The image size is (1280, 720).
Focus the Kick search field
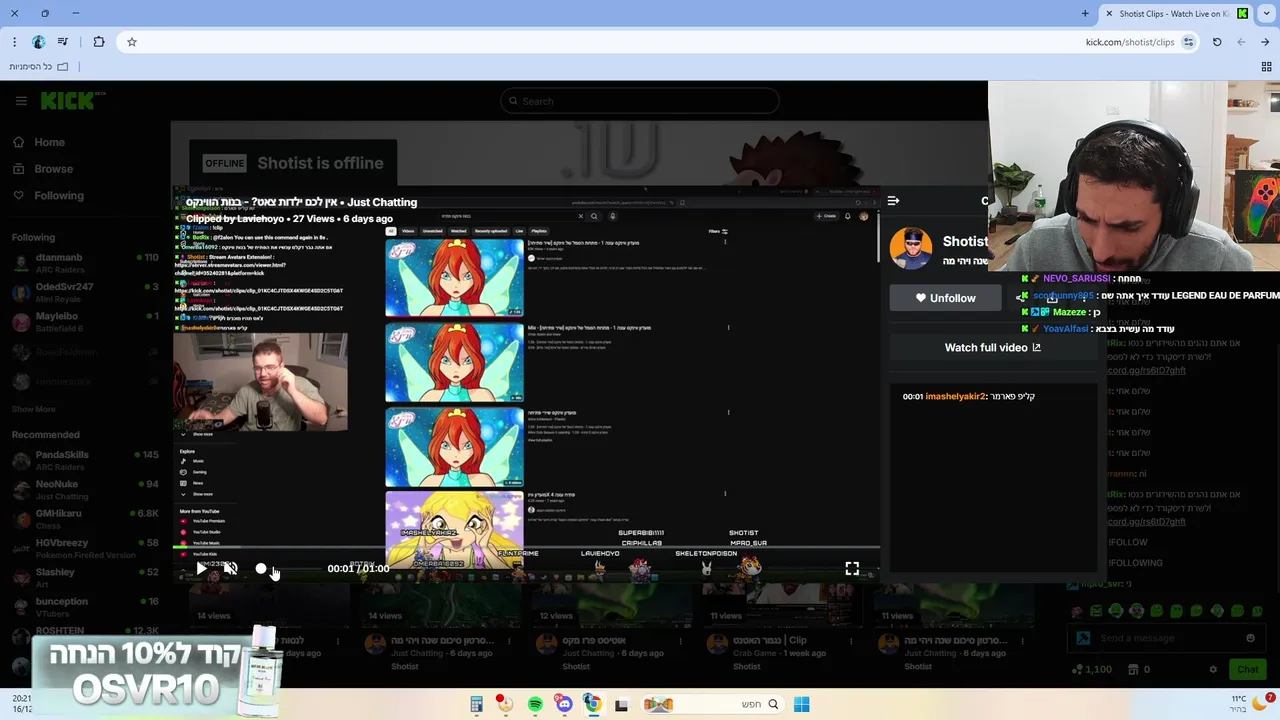pos(640,101)
